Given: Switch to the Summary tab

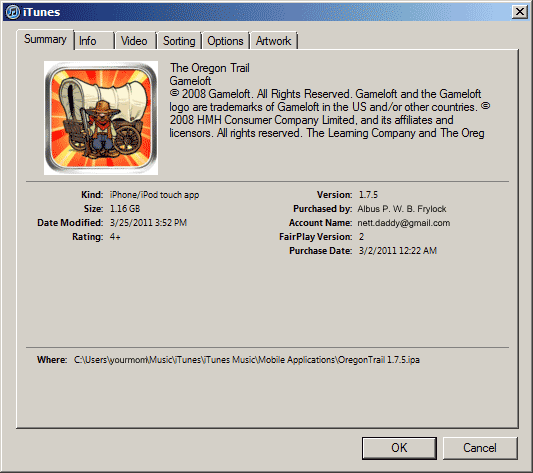Looking at the screenshot, I should pos(45,39).
